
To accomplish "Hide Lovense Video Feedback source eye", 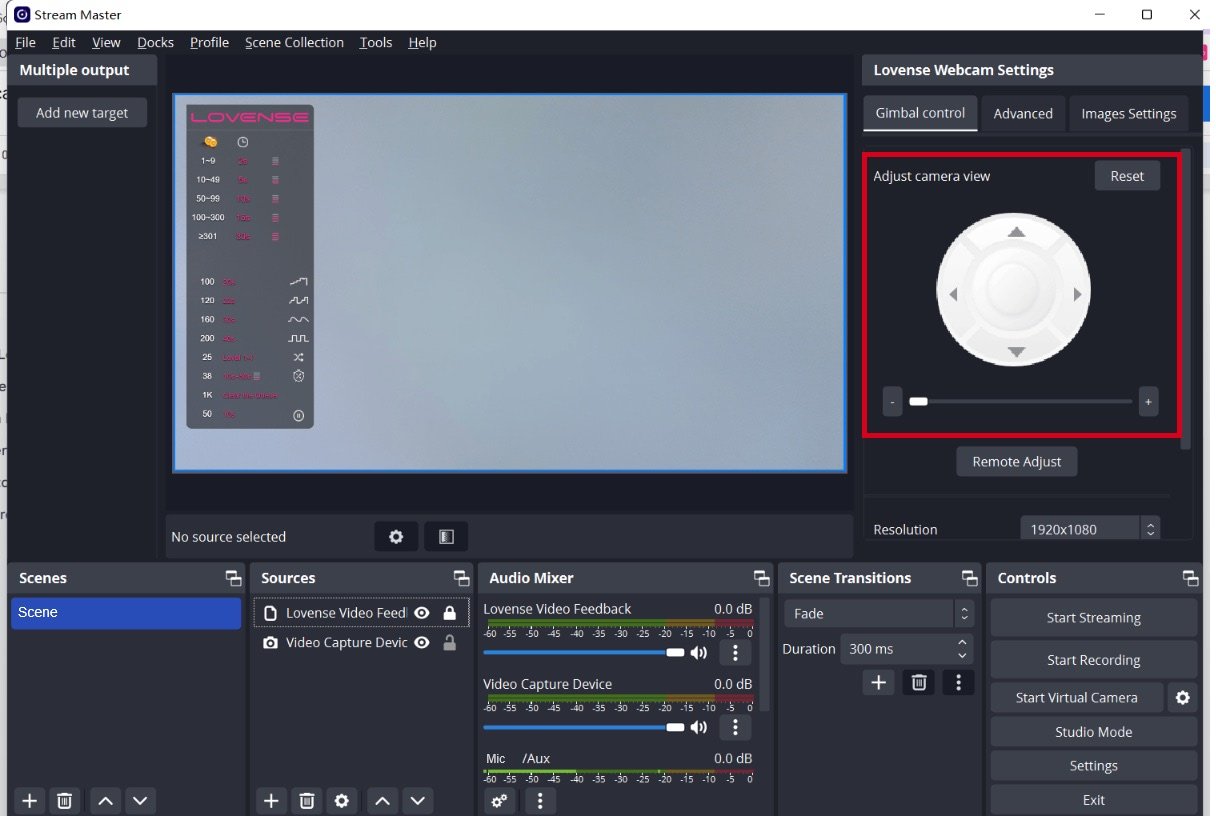I will click(x=422, y=613).
